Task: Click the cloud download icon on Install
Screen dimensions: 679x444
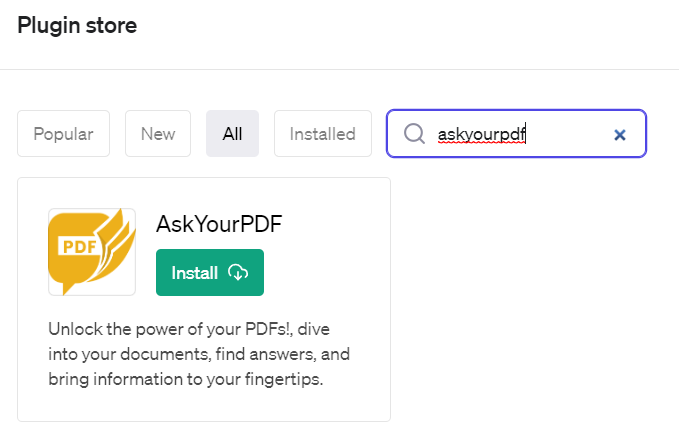Action: point(238,273)
